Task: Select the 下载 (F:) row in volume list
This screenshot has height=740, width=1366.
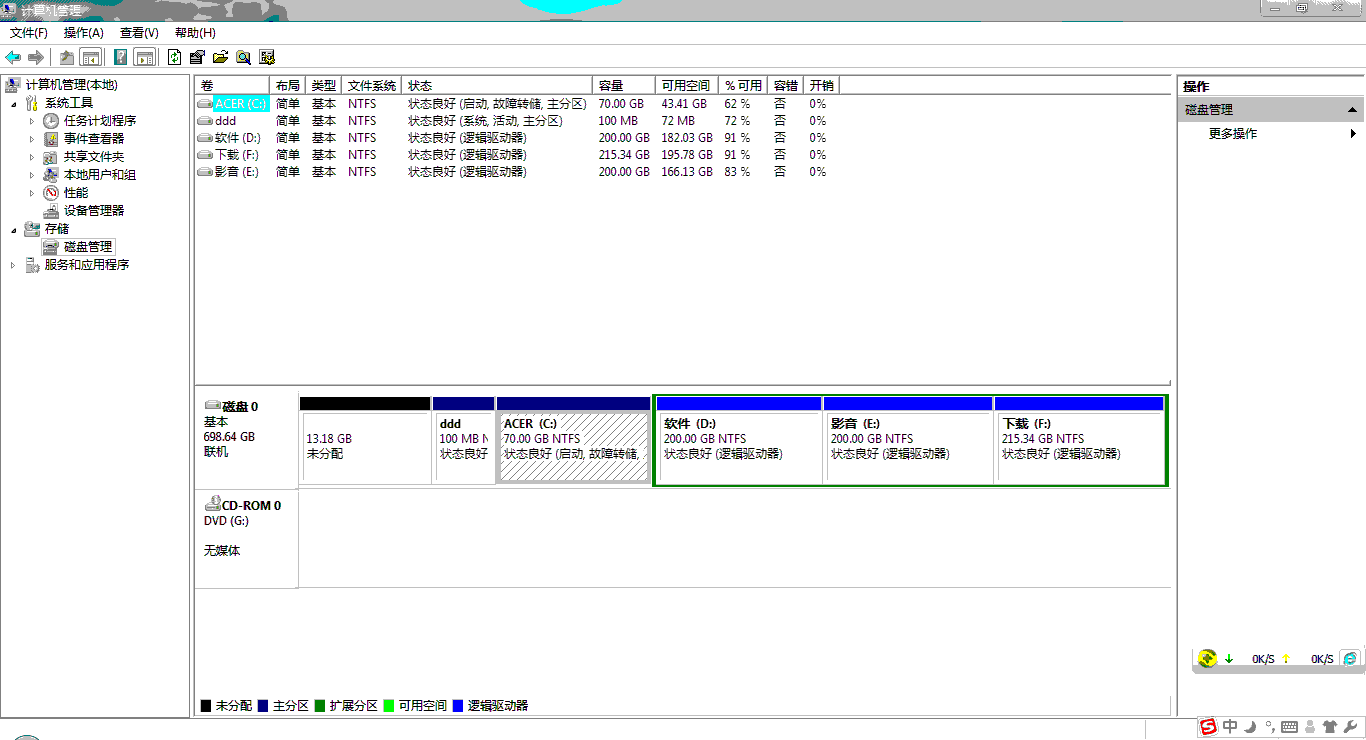Action: (x=516, y=155)
